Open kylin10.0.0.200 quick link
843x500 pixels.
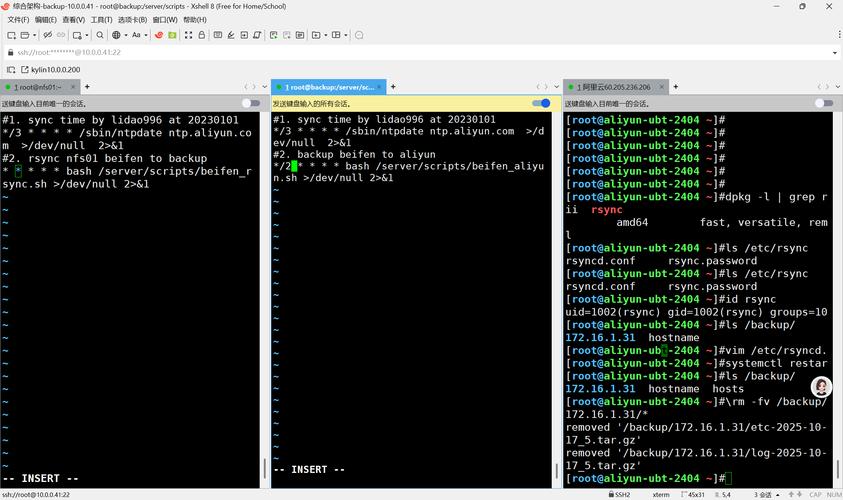tap(51, 69)
